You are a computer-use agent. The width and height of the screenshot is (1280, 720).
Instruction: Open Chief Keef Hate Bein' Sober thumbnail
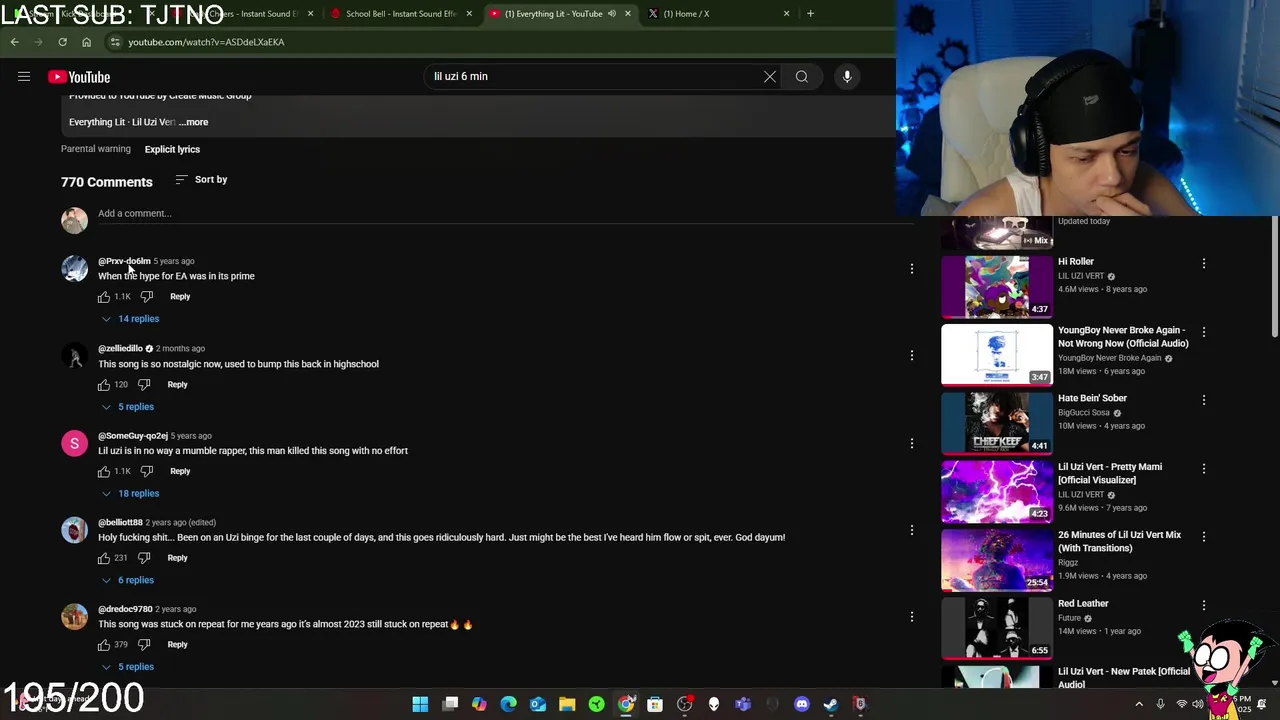tap(997, 423)
